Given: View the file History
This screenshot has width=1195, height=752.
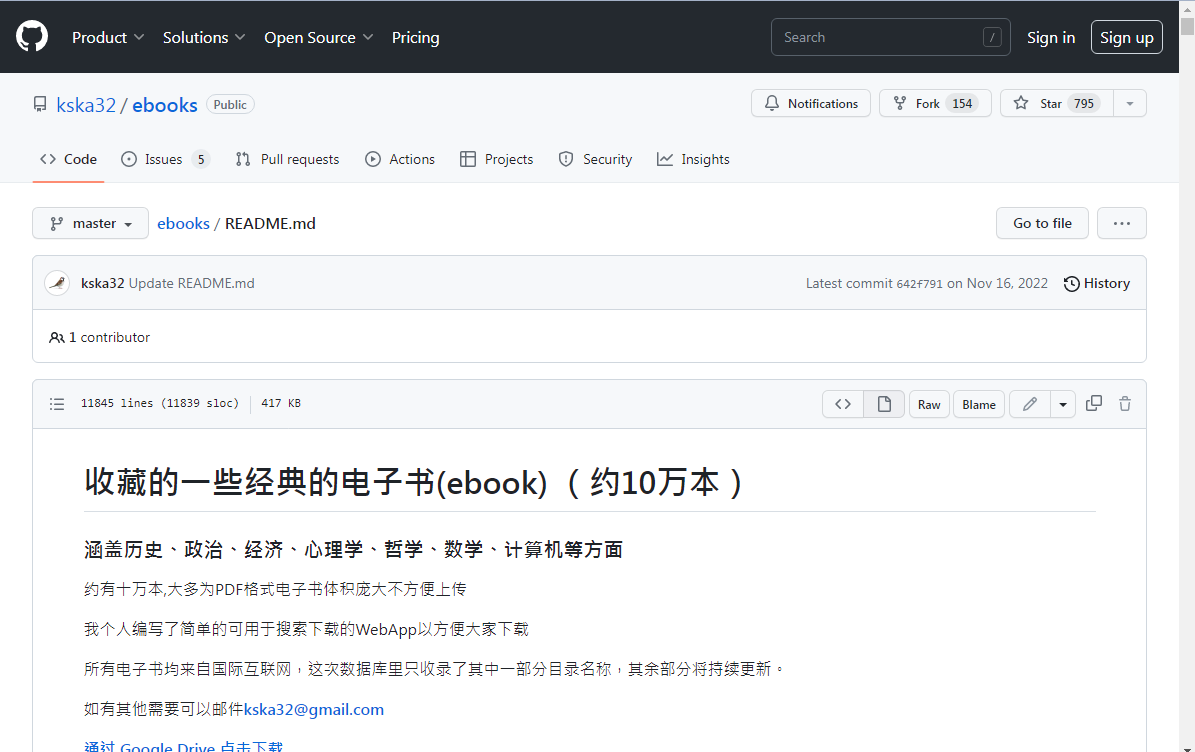Looking at the screenshot, I should pyautogui.click(x=1097, y=283).
